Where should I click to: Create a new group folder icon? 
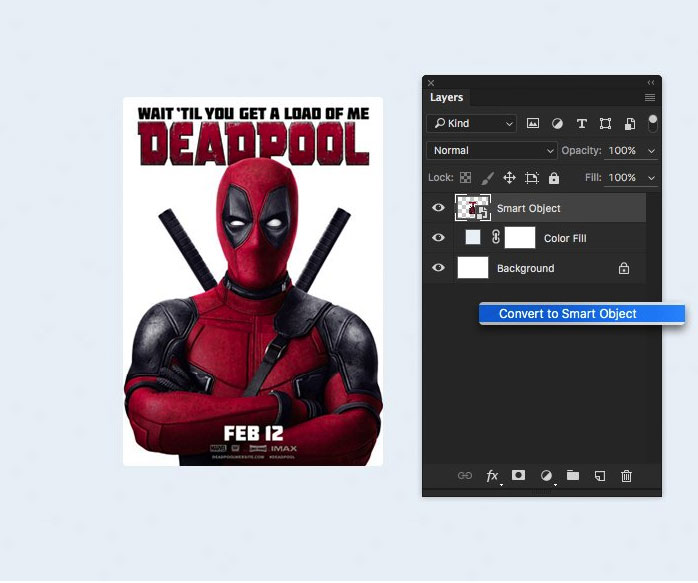click(x=572, y=475)
